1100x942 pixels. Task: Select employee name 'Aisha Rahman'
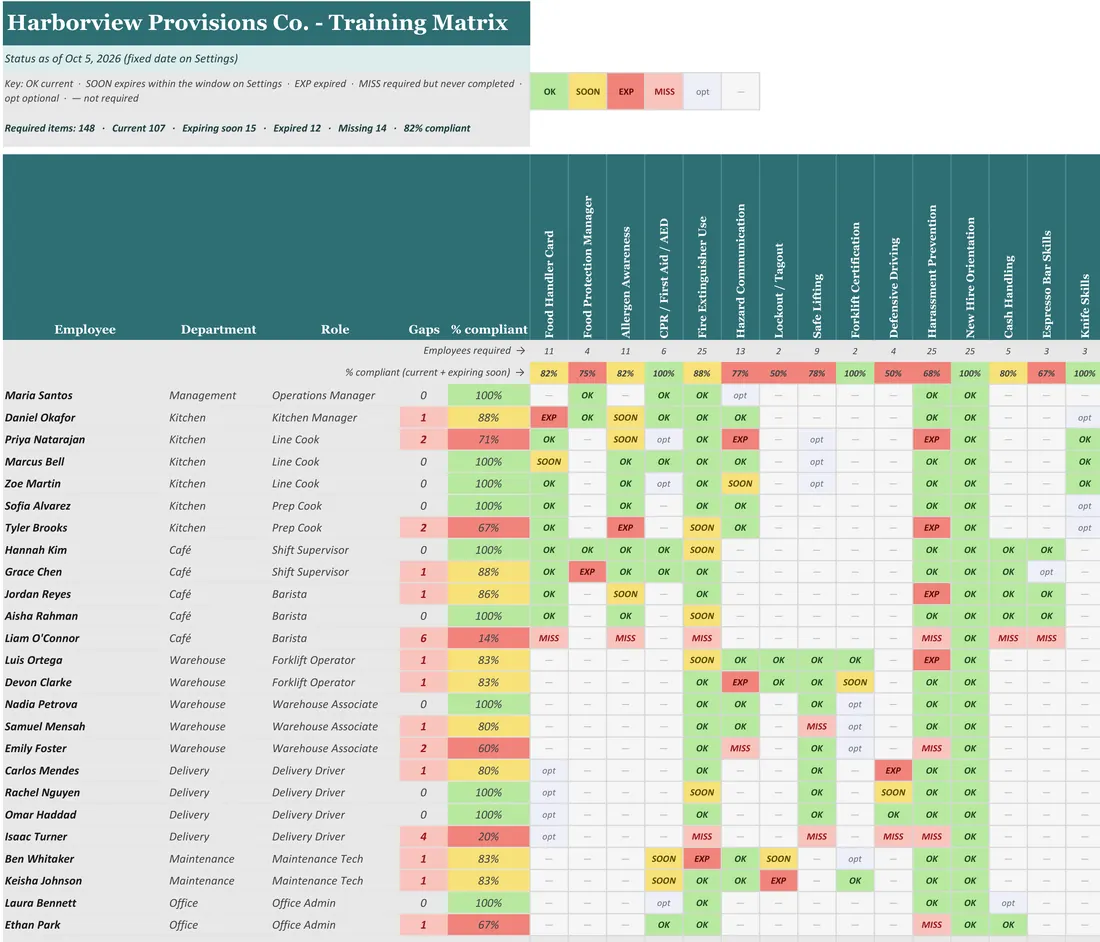tap(41, 616)
